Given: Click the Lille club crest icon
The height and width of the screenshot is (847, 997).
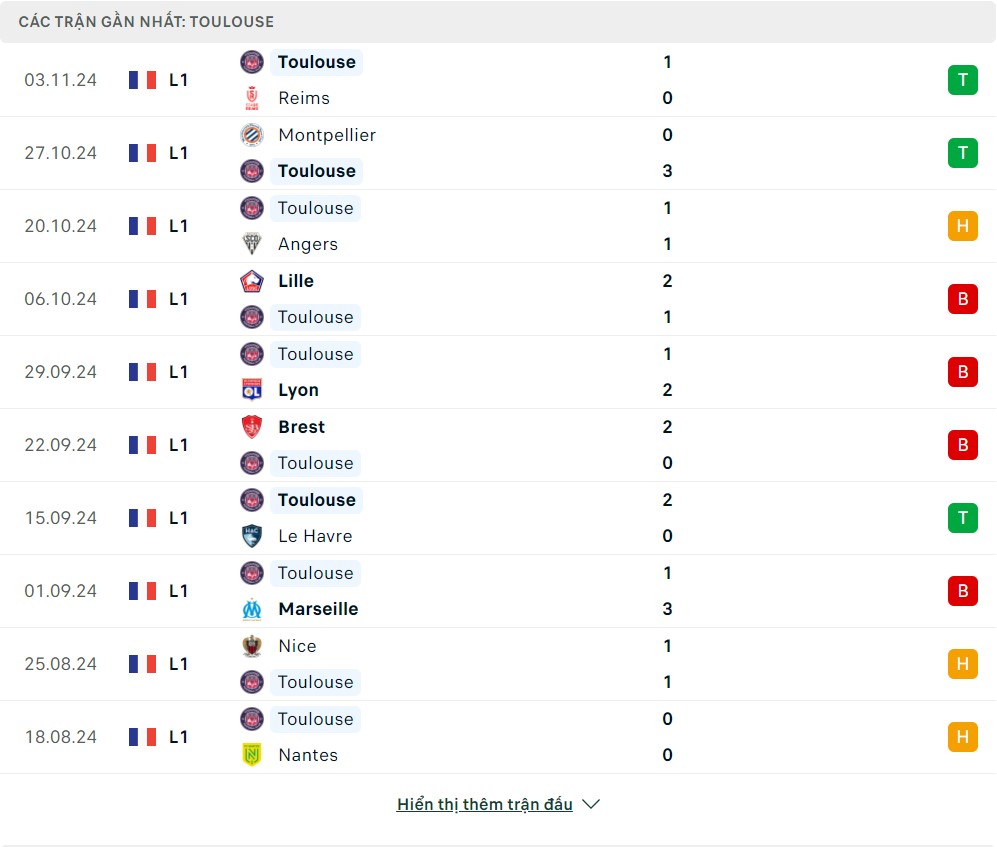Looking at the screenshot, I should (252, 281).
